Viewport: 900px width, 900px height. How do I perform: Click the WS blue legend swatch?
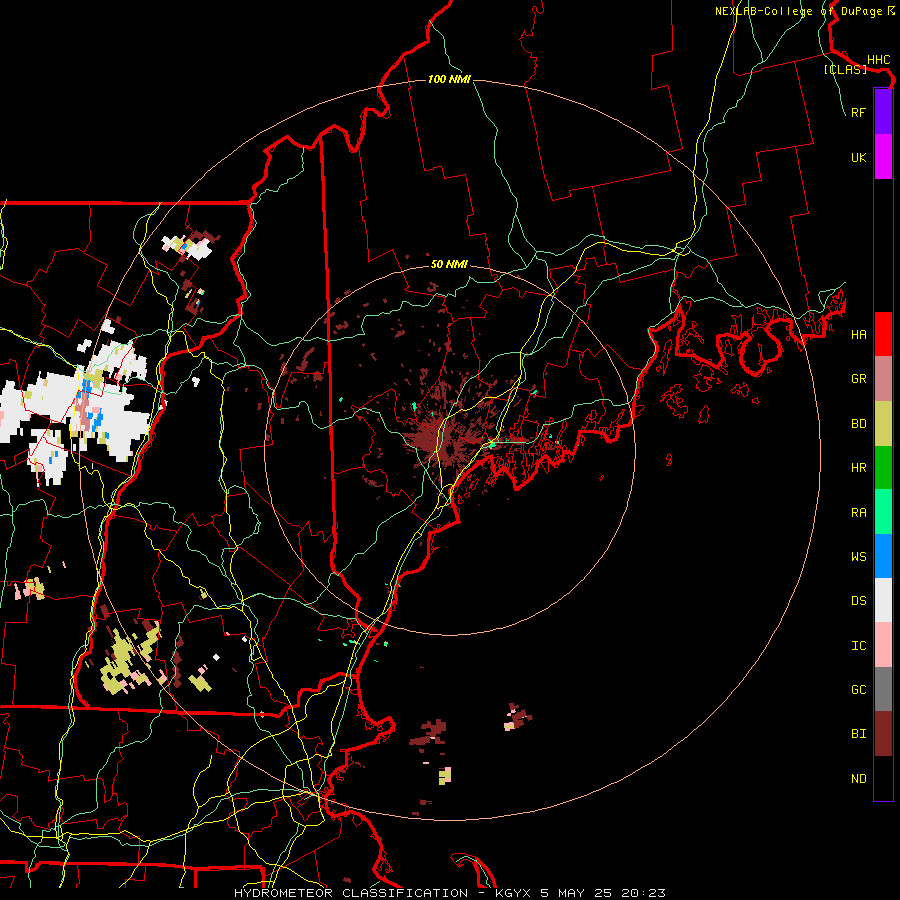point(883,556)
